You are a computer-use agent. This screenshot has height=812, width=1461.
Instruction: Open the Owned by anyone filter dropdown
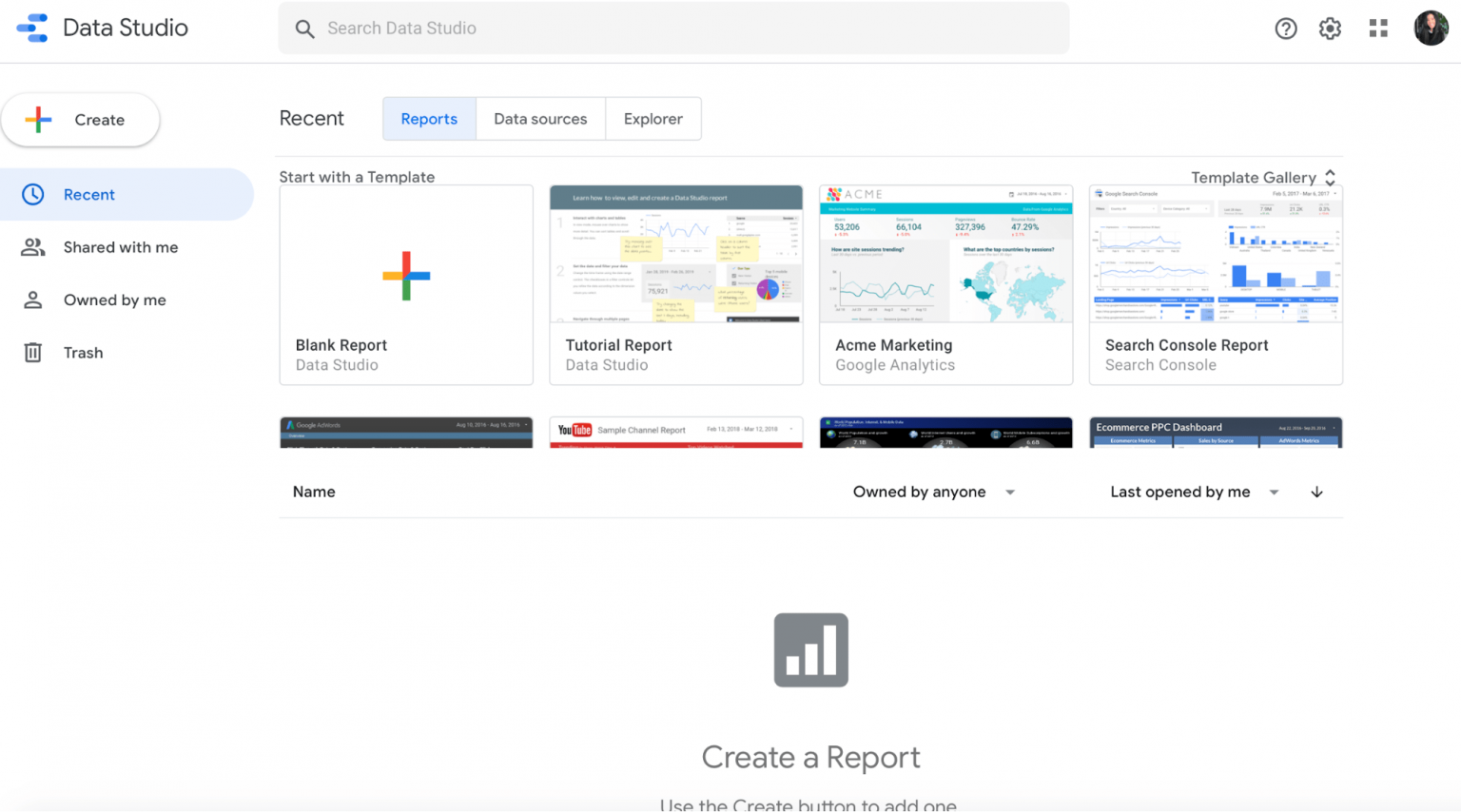pos(934,492)
